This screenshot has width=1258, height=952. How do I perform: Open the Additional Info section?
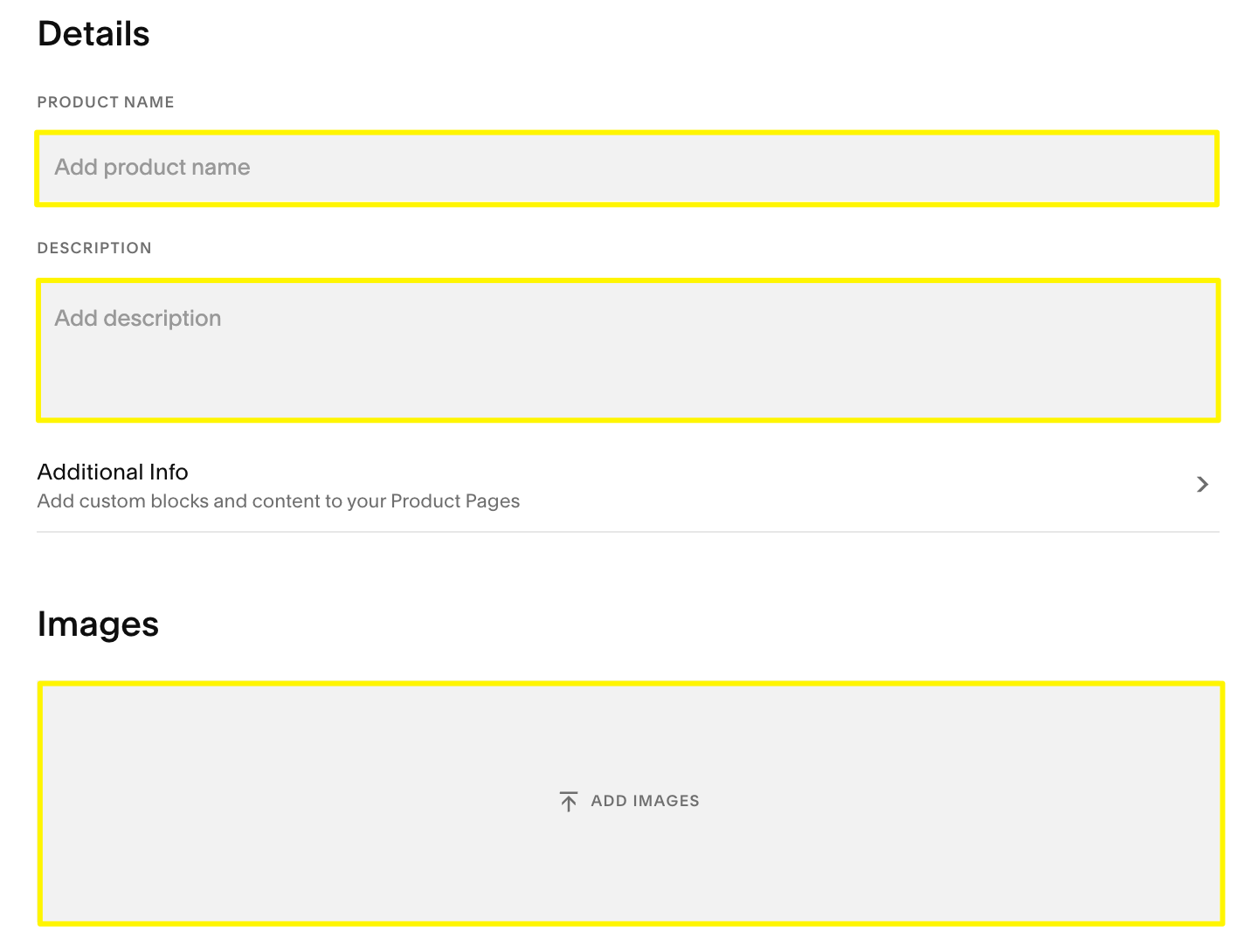[x=113, y=473]
